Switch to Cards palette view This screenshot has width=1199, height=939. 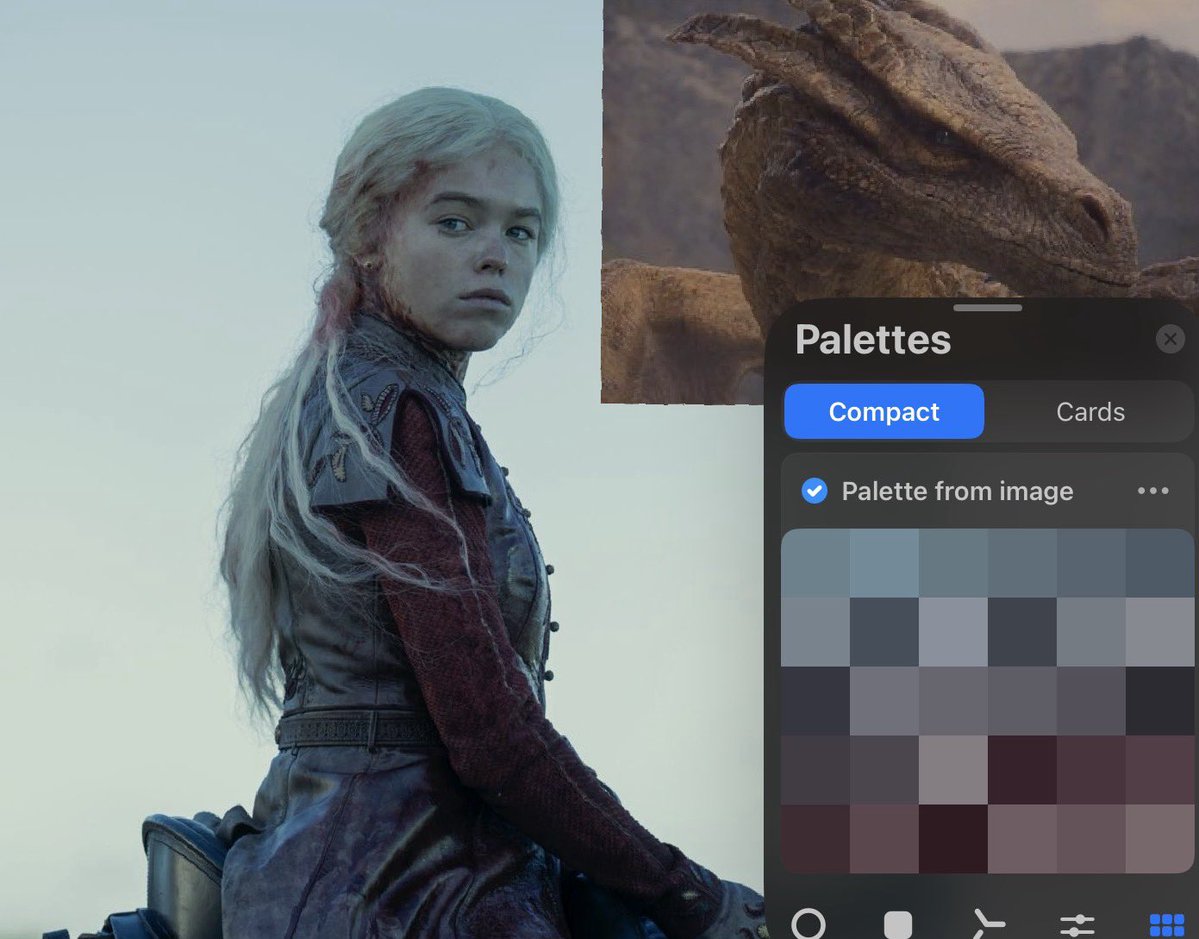pyautogui.click(x=1090, y=411)
